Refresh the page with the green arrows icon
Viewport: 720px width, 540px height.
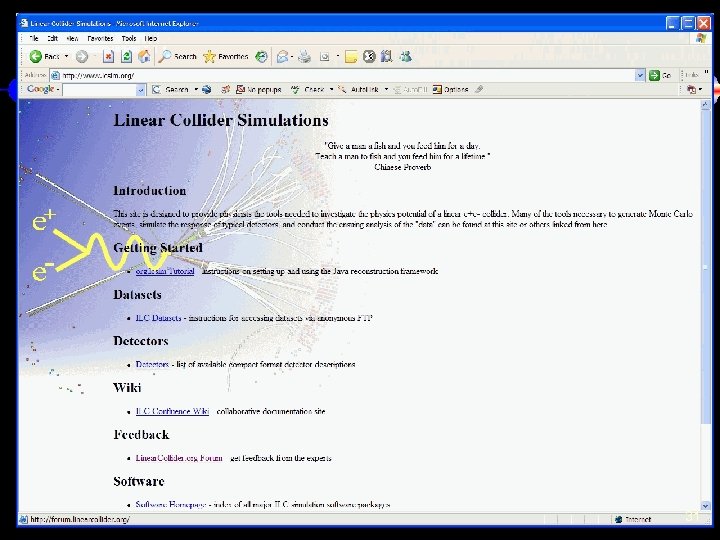coord(126,56)
